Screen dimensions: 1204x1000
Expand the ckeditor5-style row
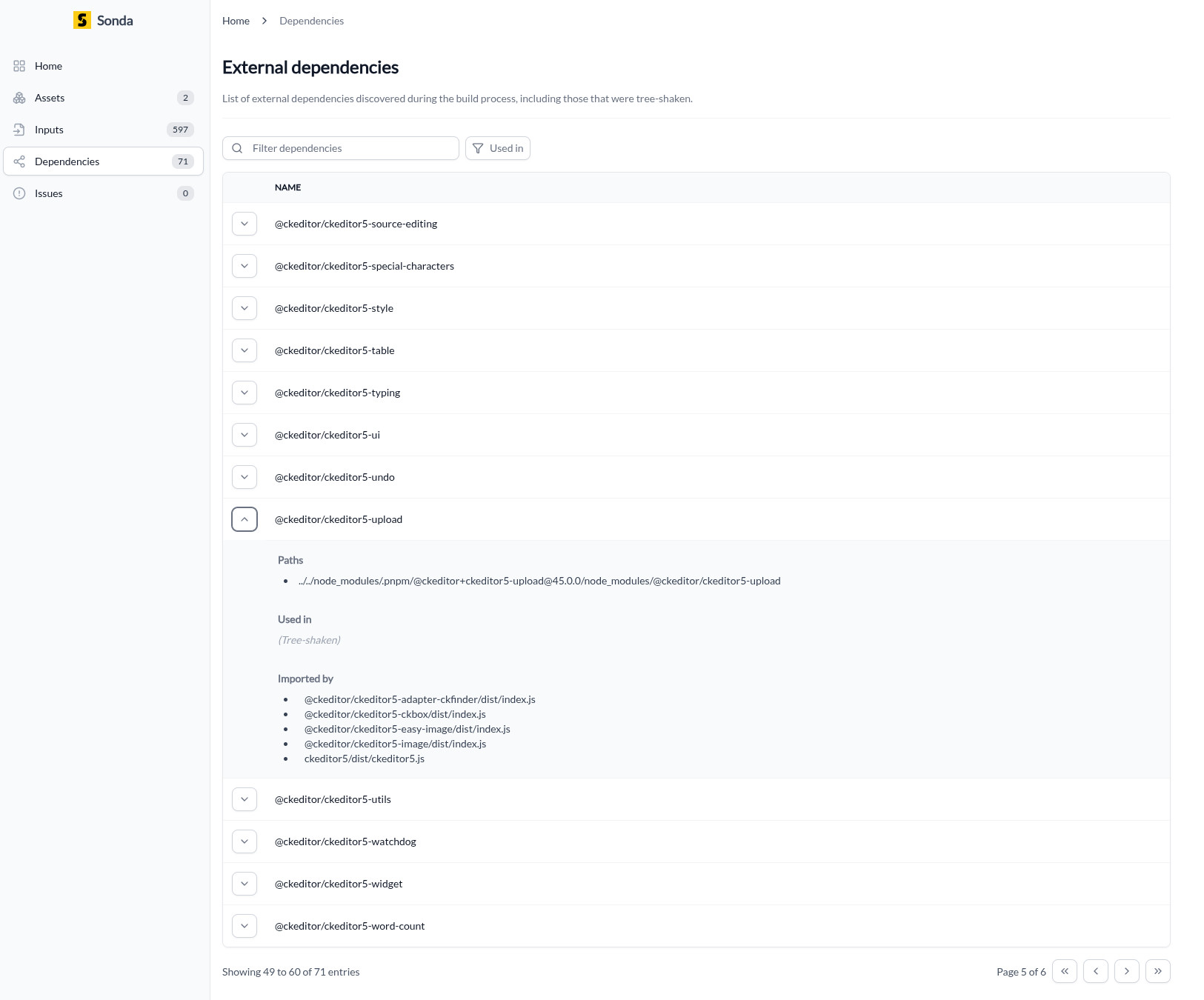click(245, 308)
